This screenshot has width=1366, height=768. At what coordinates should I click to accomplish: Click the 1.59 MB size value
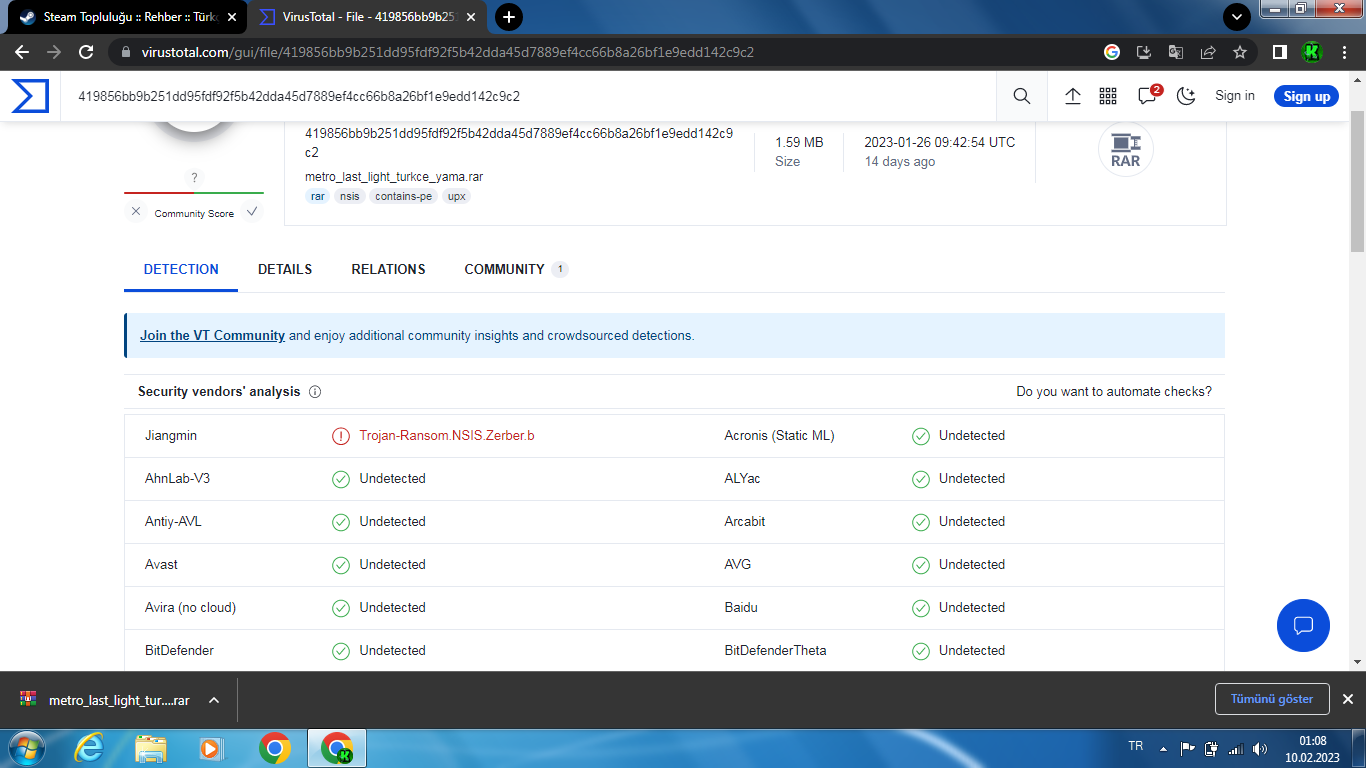pos(799,143)
